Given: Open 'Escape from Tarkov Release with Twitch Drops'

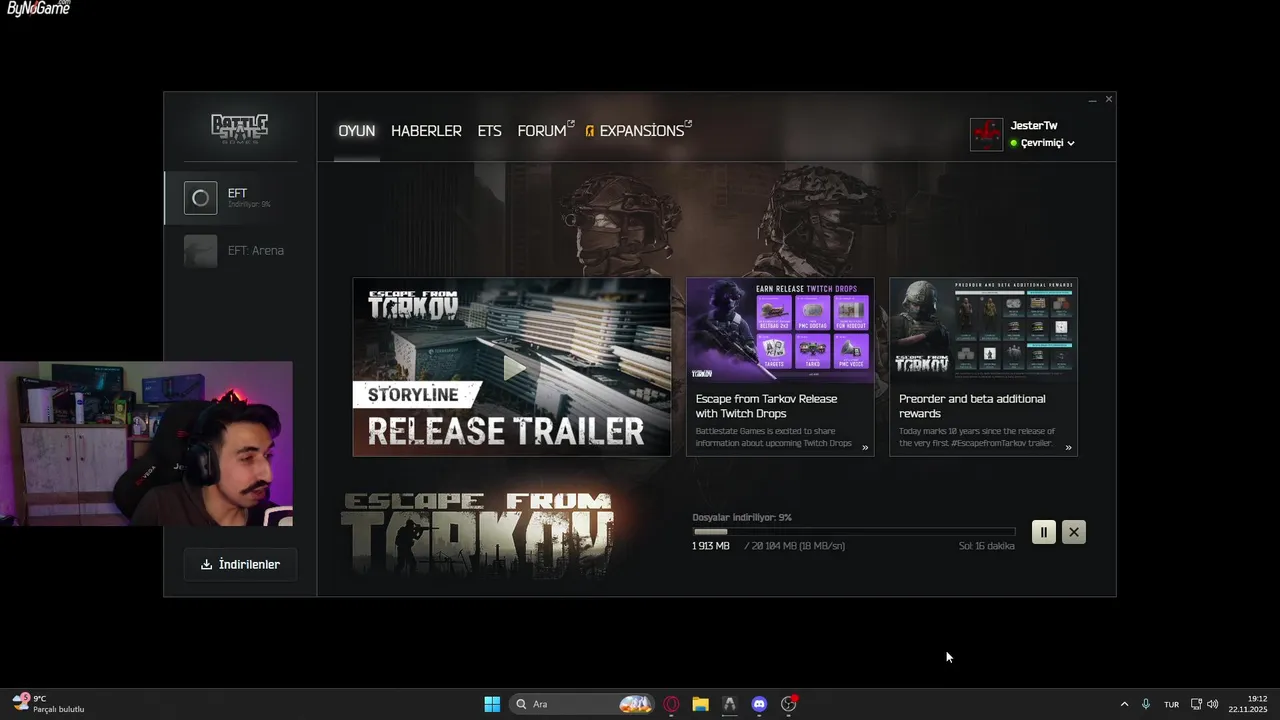Looking at the screenshot, I should [x=766, y=406].
